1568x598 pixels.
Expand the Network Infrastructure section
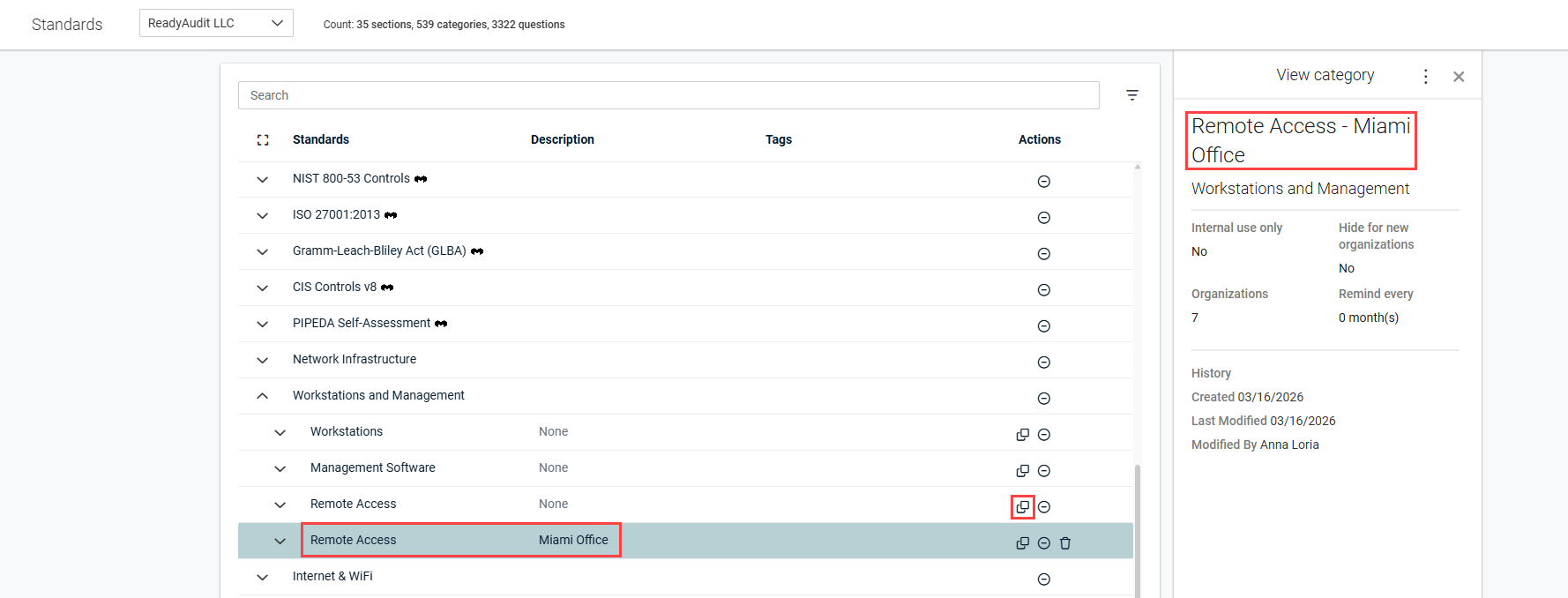pyautogui.click(x=263, y=360)
